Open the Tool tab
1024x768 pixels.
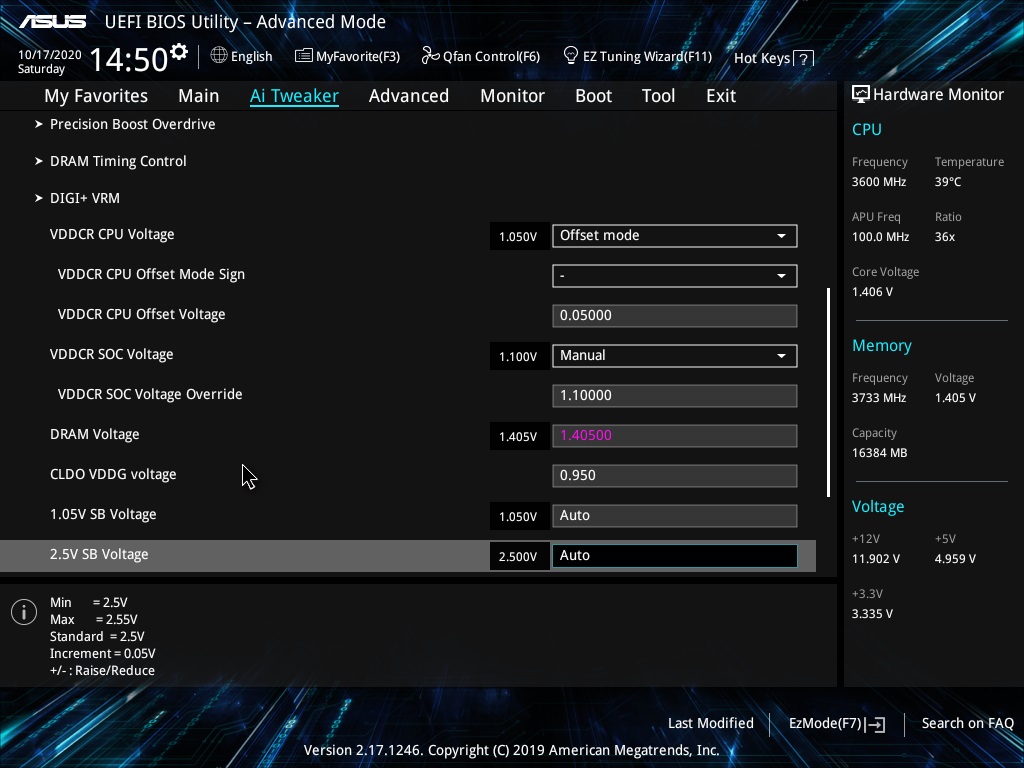pyautogui.click(x=658, y=96)
